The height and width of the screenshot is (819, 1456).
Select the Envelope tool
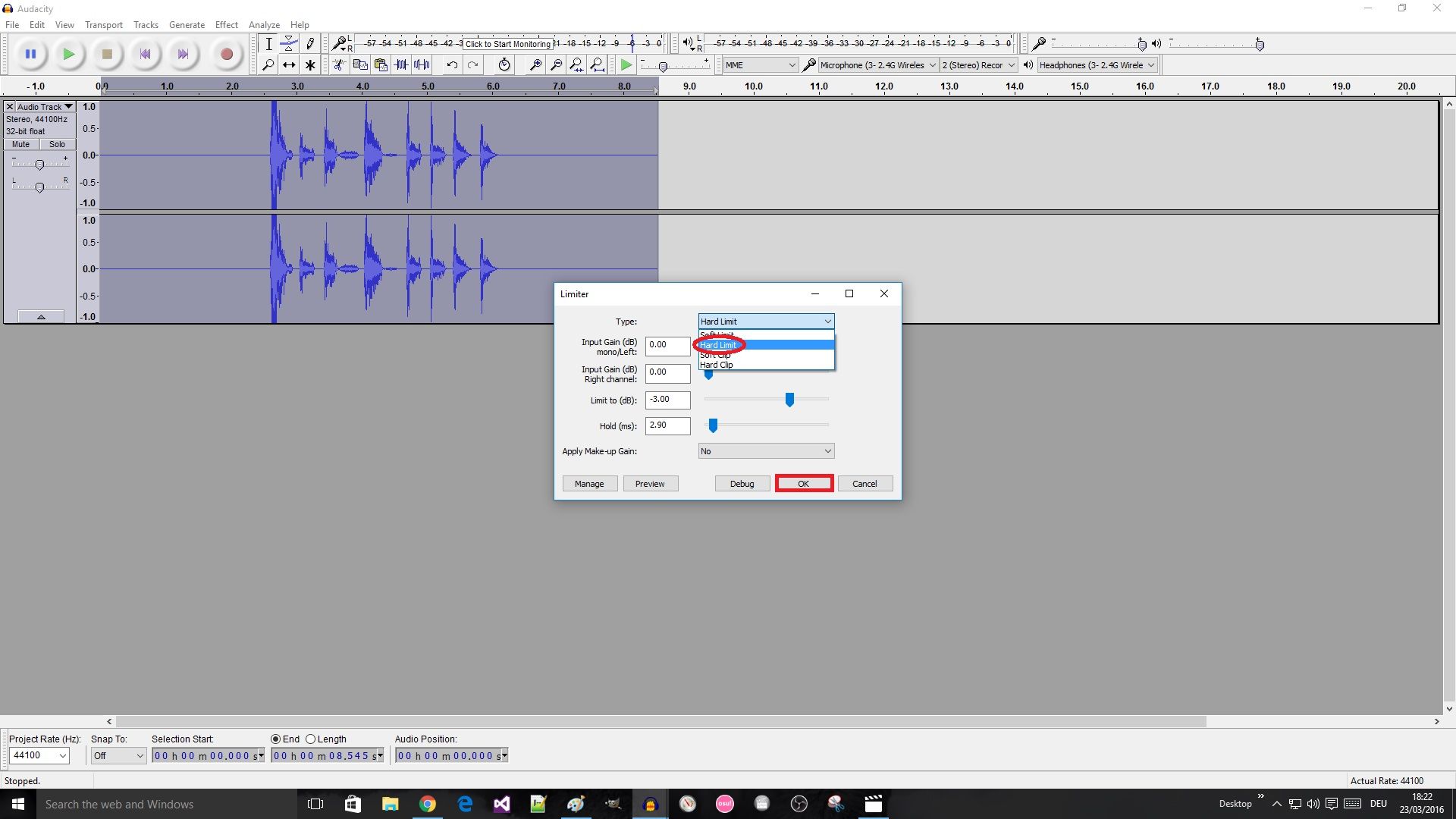[x=289, y=43]
